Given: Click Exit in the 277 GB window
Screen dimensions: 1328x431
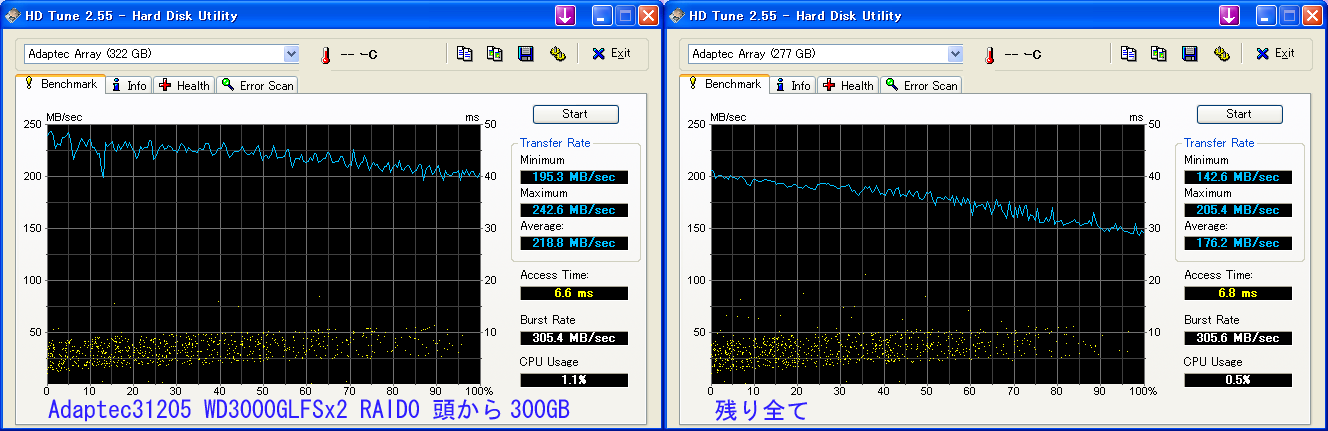Looking at the screenshot, I should point(1275,53).
